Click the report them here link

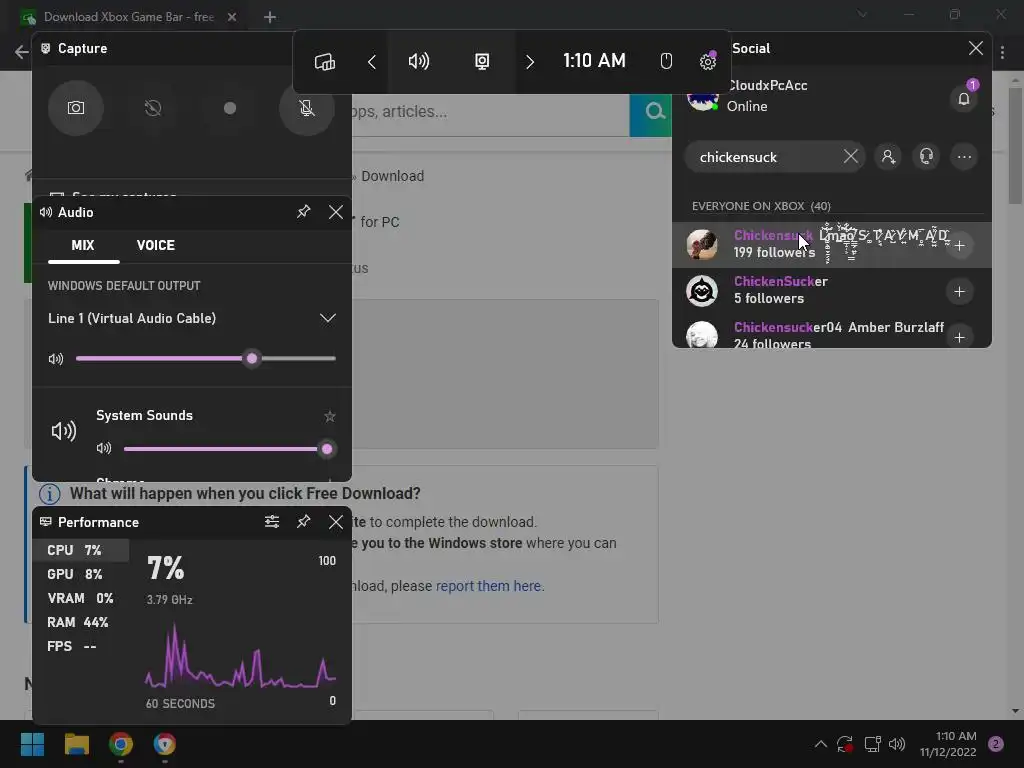488,586
